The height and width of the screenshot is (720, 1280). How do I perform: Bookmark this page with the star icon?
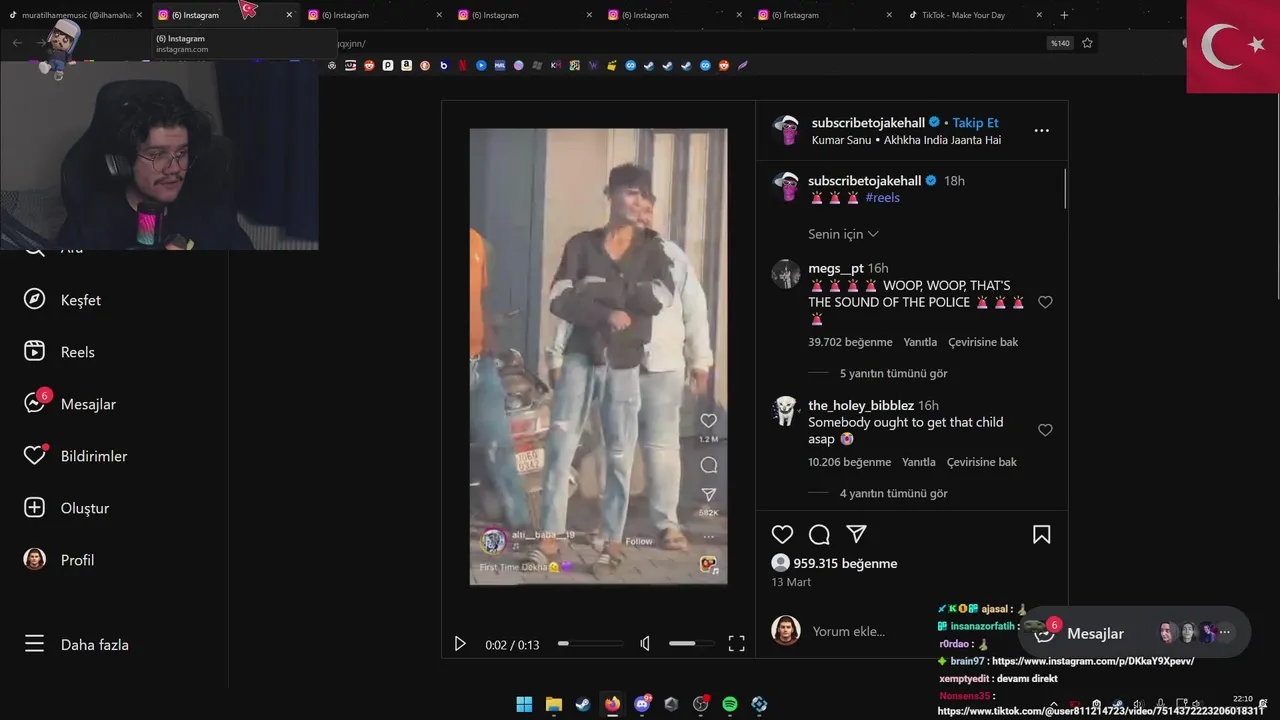[1087, 43]
